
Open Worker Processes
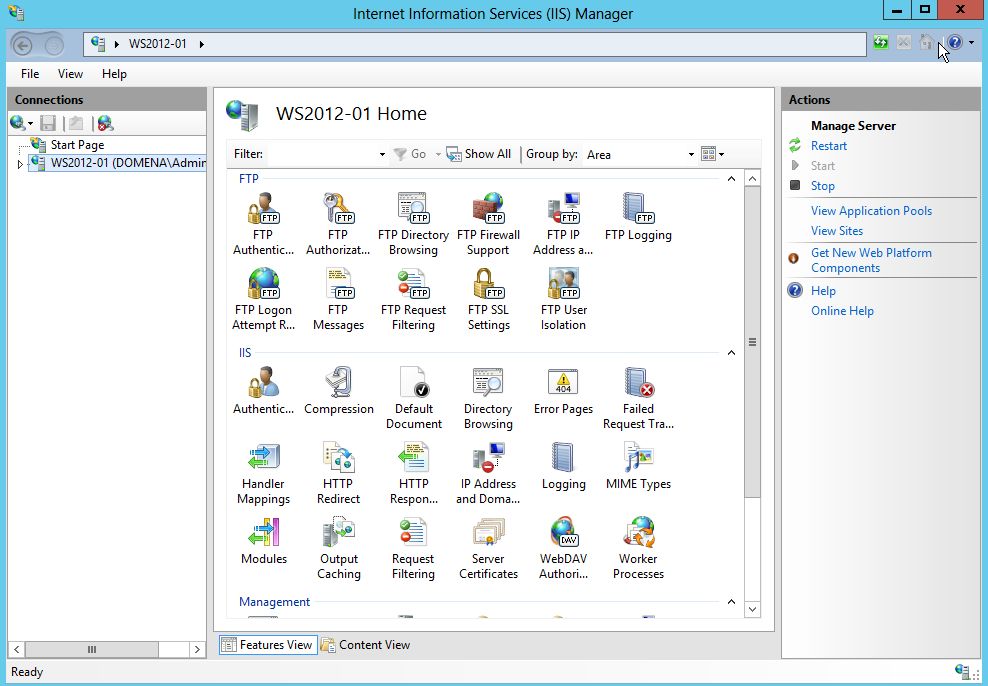point(638,548)
